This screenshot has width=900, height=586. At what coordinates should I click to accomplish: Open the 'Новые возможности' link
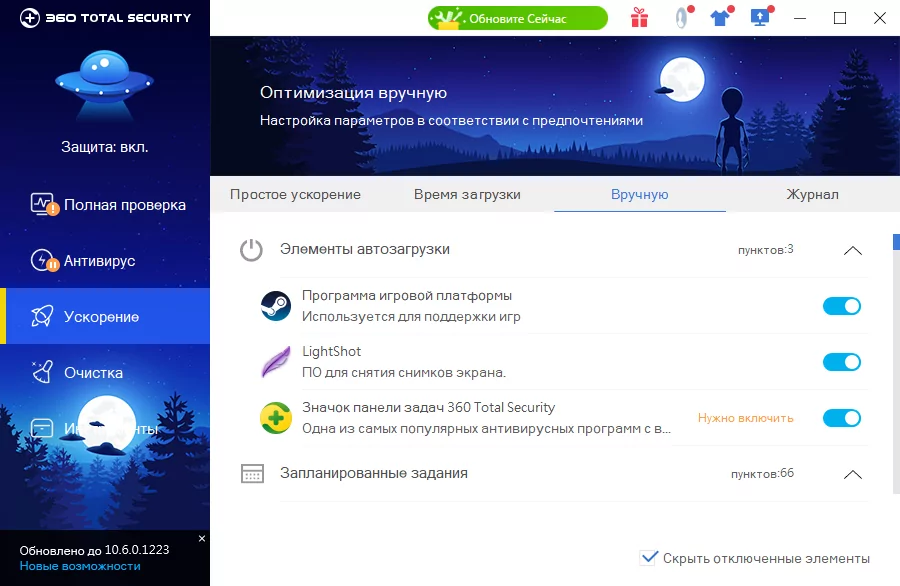coord(80,566)
